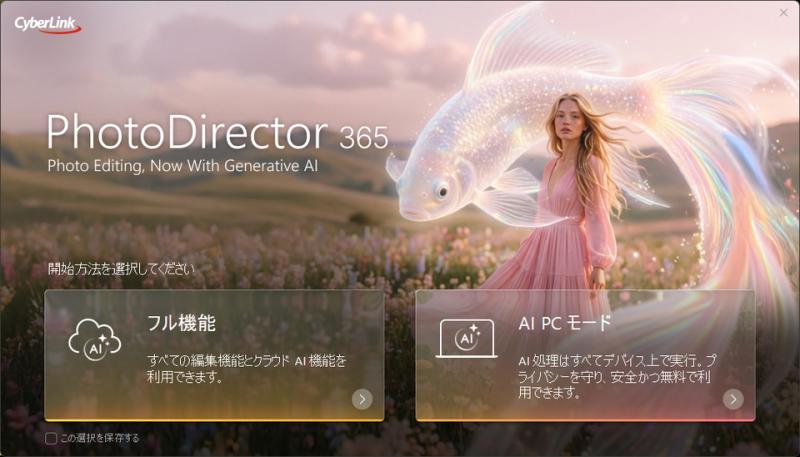Click the 開始方法を選択してください text
Image resolution: width=800 pixels, height=457 pixels.
point(121,269)
